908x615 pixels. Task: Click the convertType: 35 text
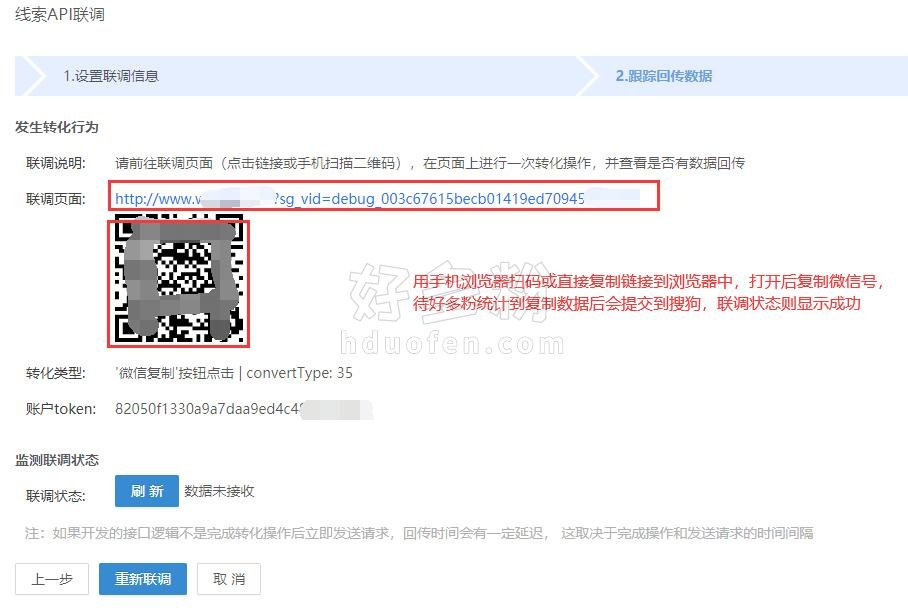tap(299, 373)
